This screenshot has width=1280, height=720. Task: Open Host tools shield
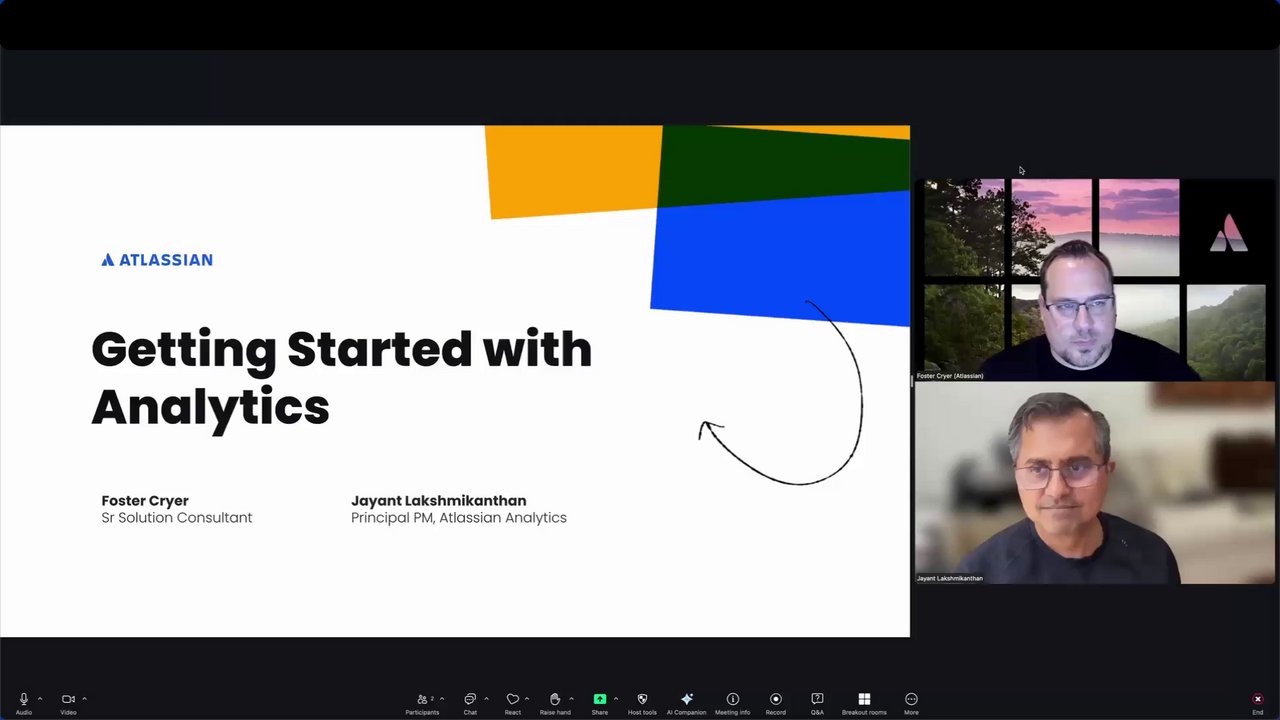click(x=642, y=703)
